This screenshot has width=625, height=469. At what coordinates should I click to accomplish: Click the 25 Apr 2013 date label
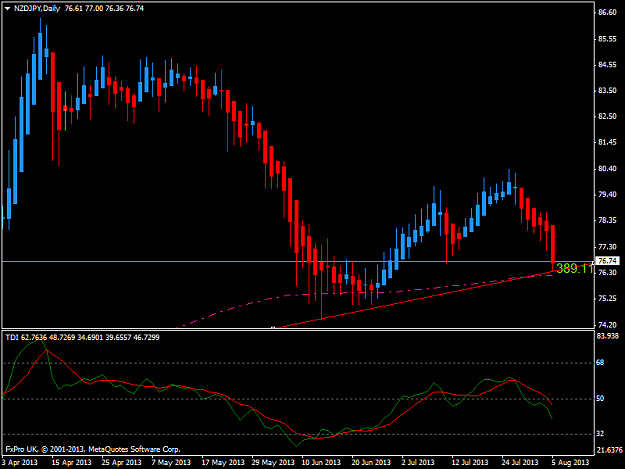(x=122, y=462)
